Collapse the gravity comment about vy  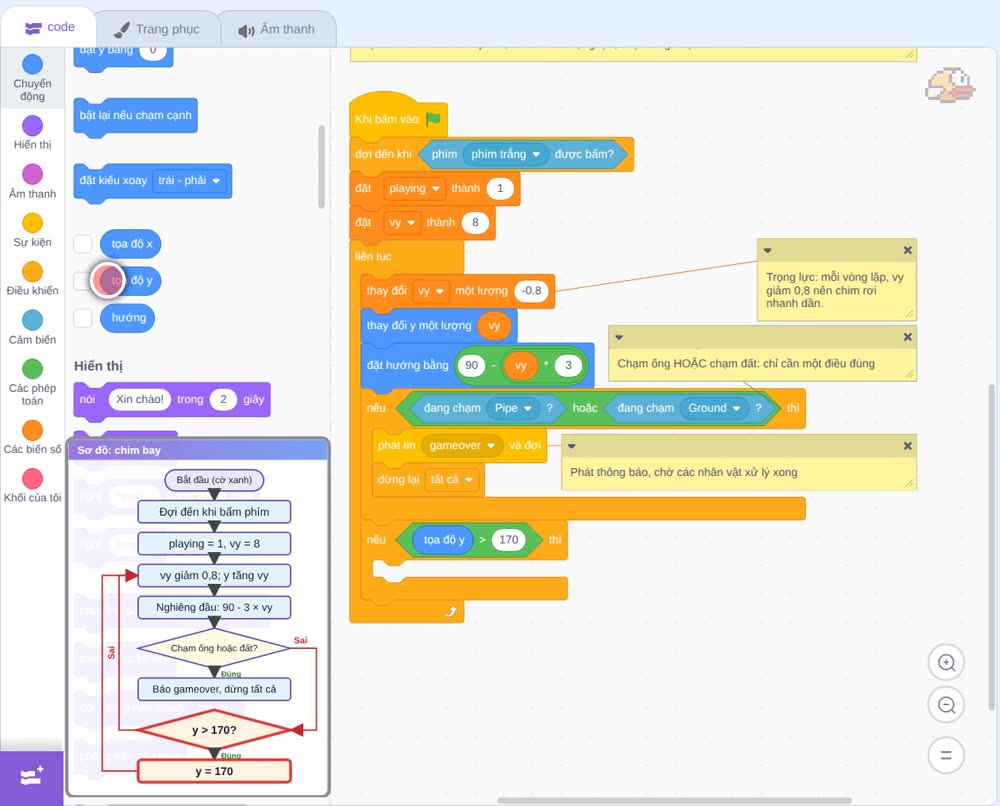(x=768, y=251)
